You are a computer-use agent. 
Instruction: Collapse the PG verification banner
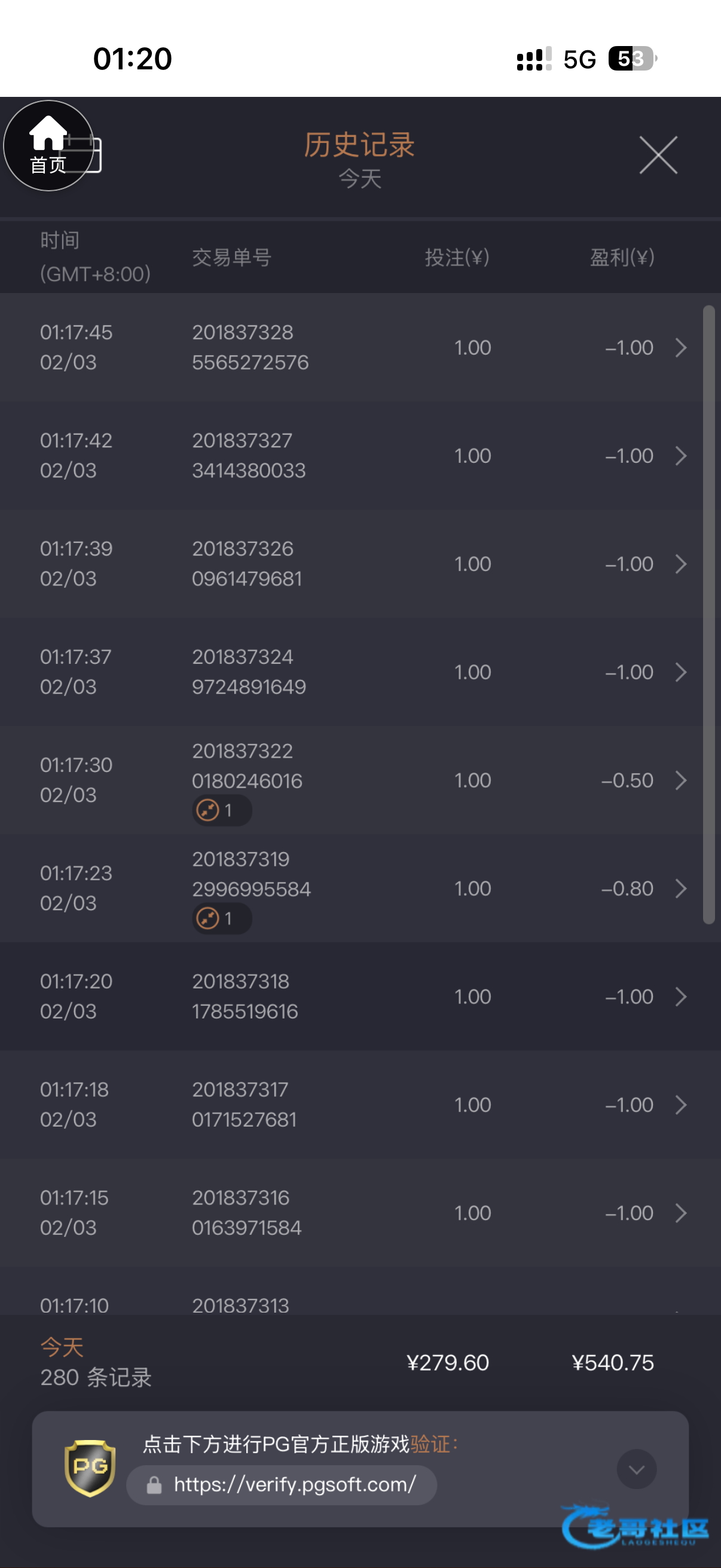[636, 1469]
